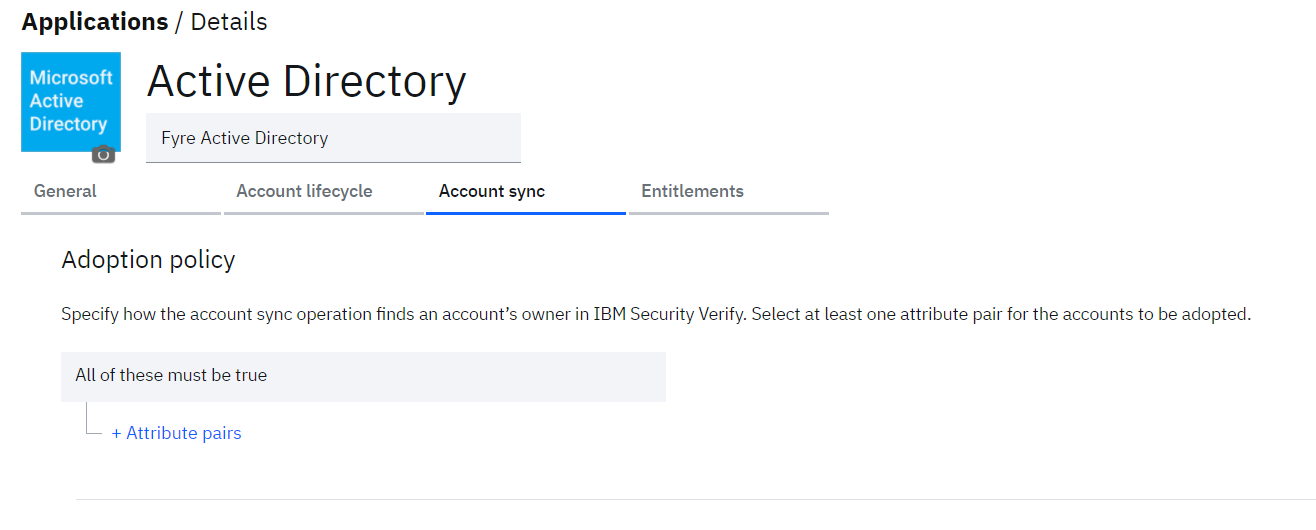
Task: Select the Microsoft Active Directory logo tile
Action: click(x=71, y=102)
